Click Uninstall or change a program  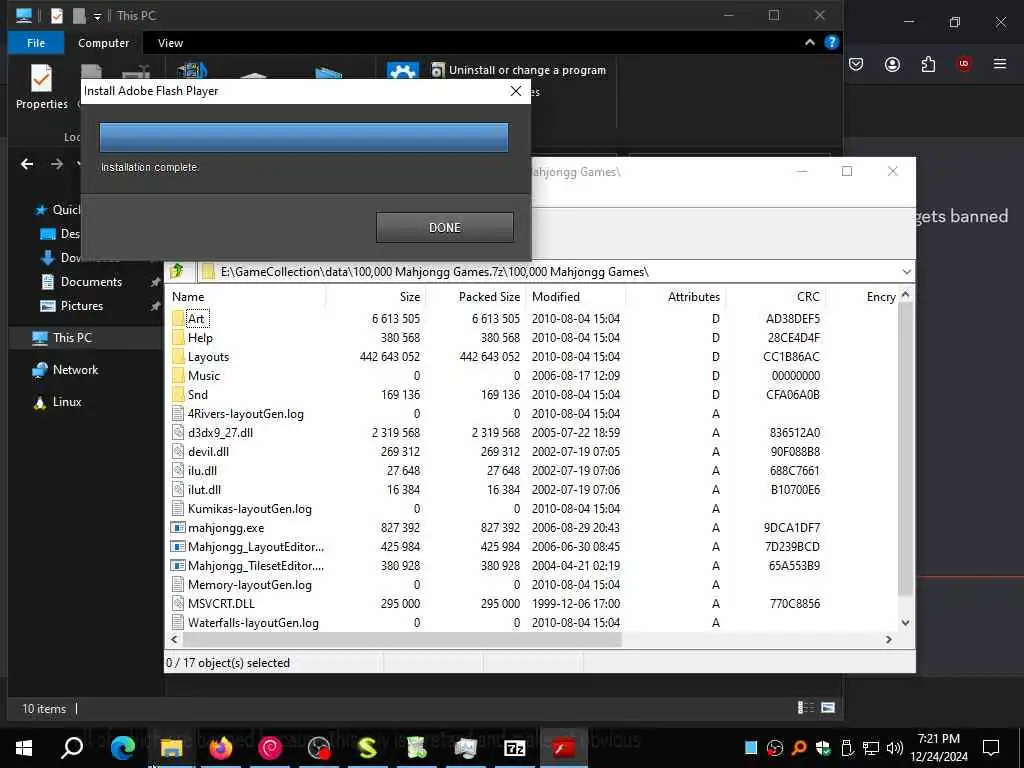519,70
